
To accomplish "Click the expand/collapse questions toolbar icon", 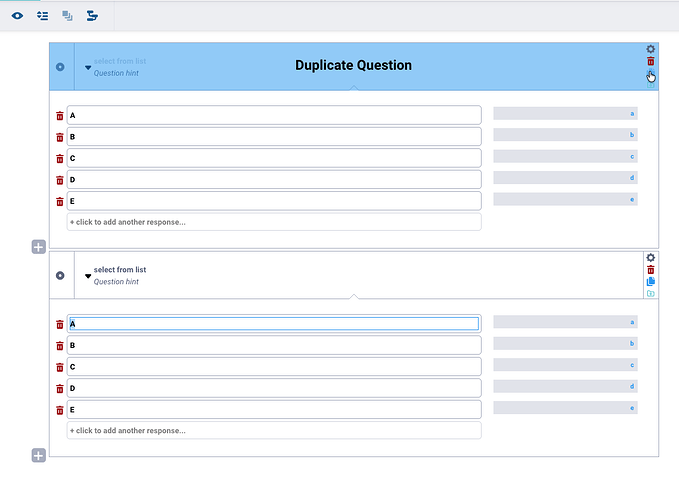I will pos(42,16).
